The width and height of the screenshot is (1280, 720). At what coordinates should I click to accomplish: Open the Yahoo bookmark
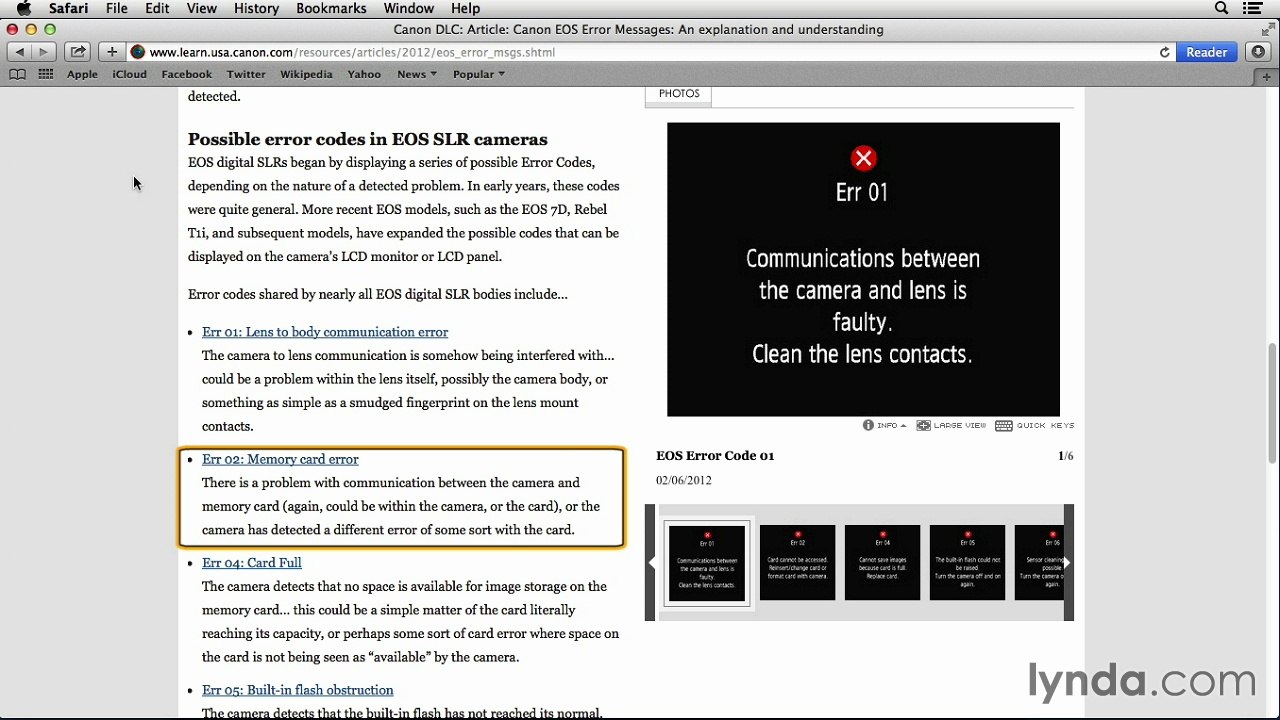[x=364, y=74]
